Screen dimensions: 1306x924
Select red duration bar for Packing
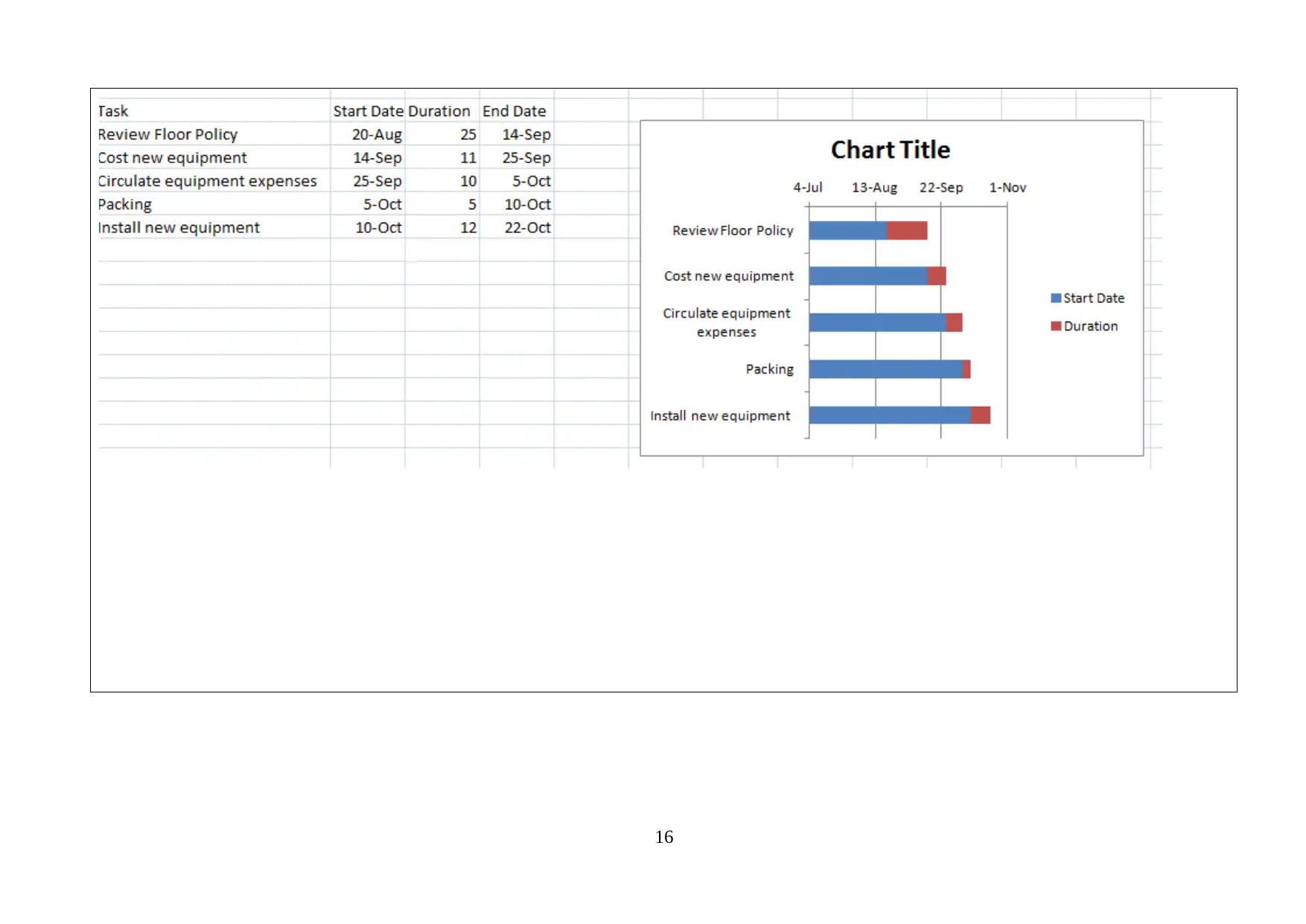(x=966, y=369)
